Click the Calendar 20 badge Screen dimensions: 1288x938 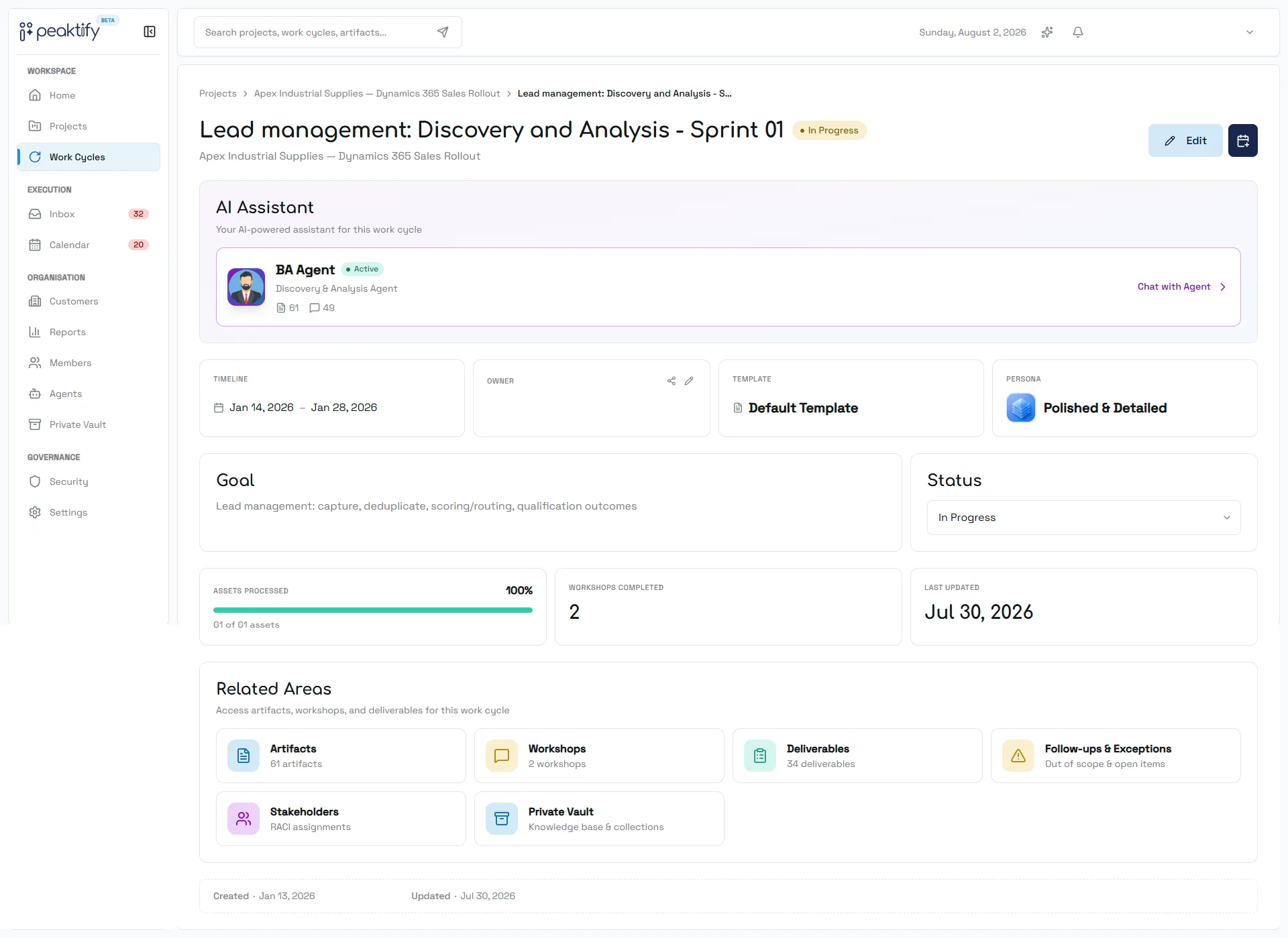click(138, 245)
